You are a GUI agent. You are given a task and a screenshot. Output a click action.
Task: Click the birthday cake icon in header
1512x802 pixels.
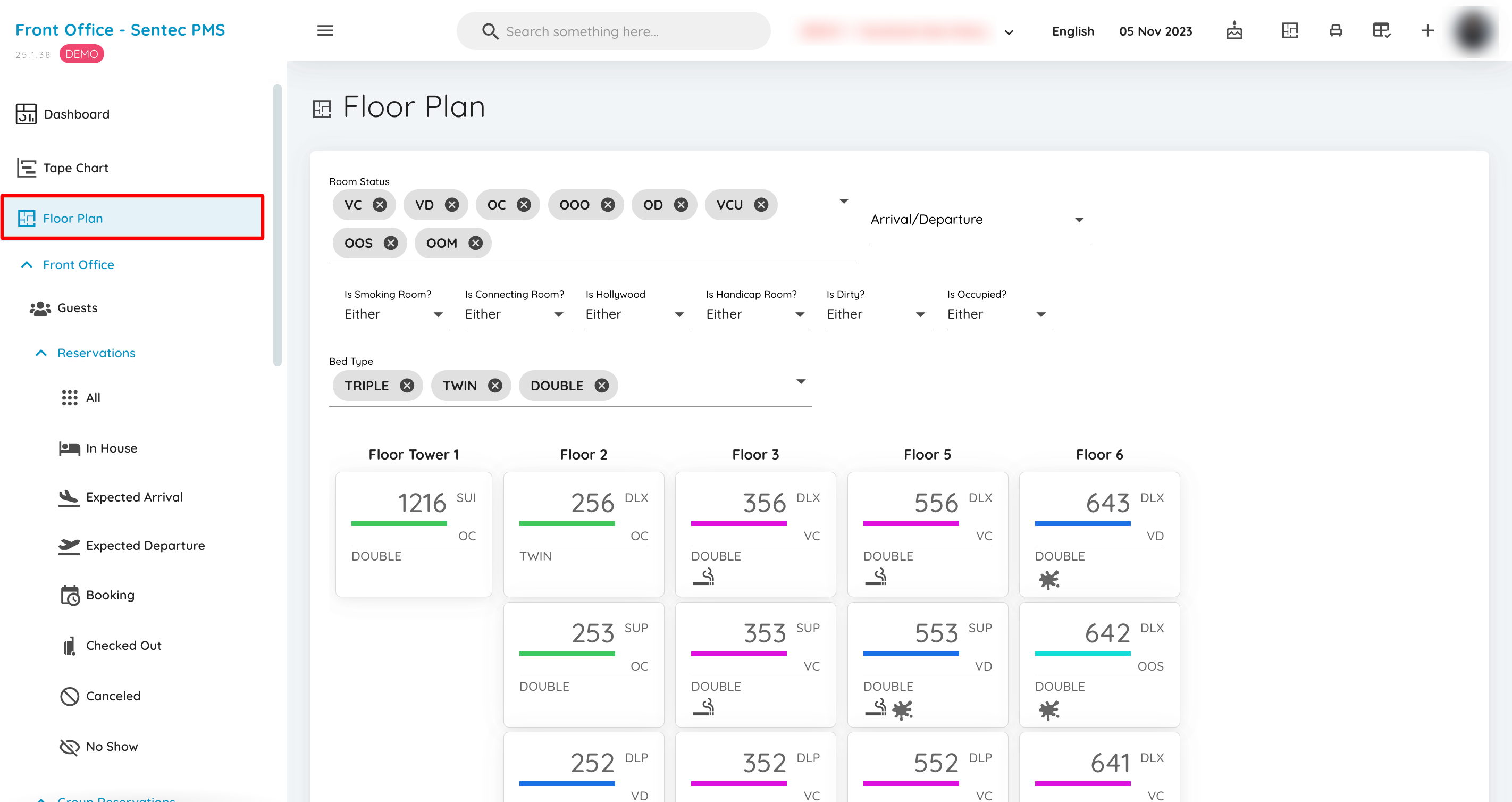[1234, 30]
